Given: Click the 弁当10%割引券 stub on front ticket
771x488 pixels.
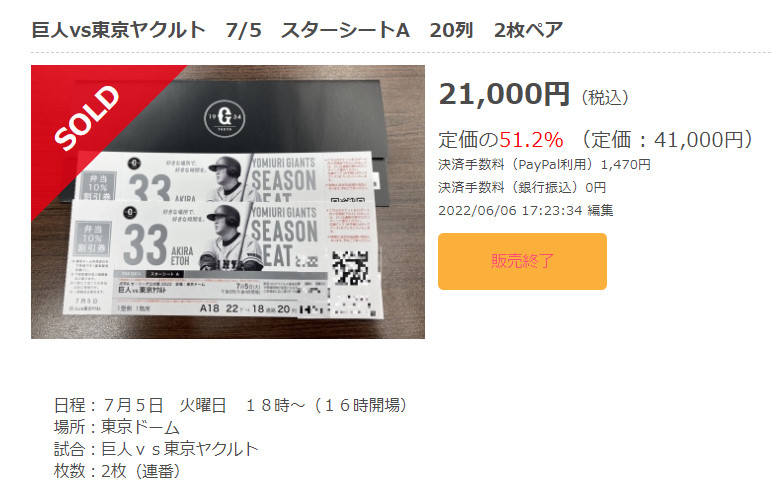Looking at the screenshot, I should pyautogui.click(x=93, y=239).
